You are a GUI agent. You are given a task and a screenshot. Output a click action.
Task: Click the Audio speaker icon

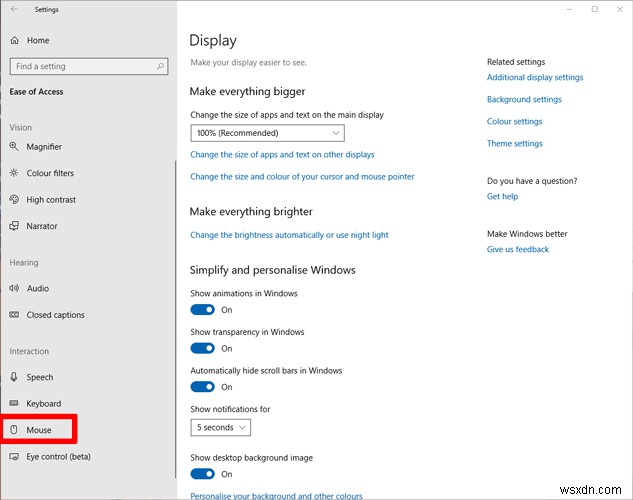tap(14, 288)
